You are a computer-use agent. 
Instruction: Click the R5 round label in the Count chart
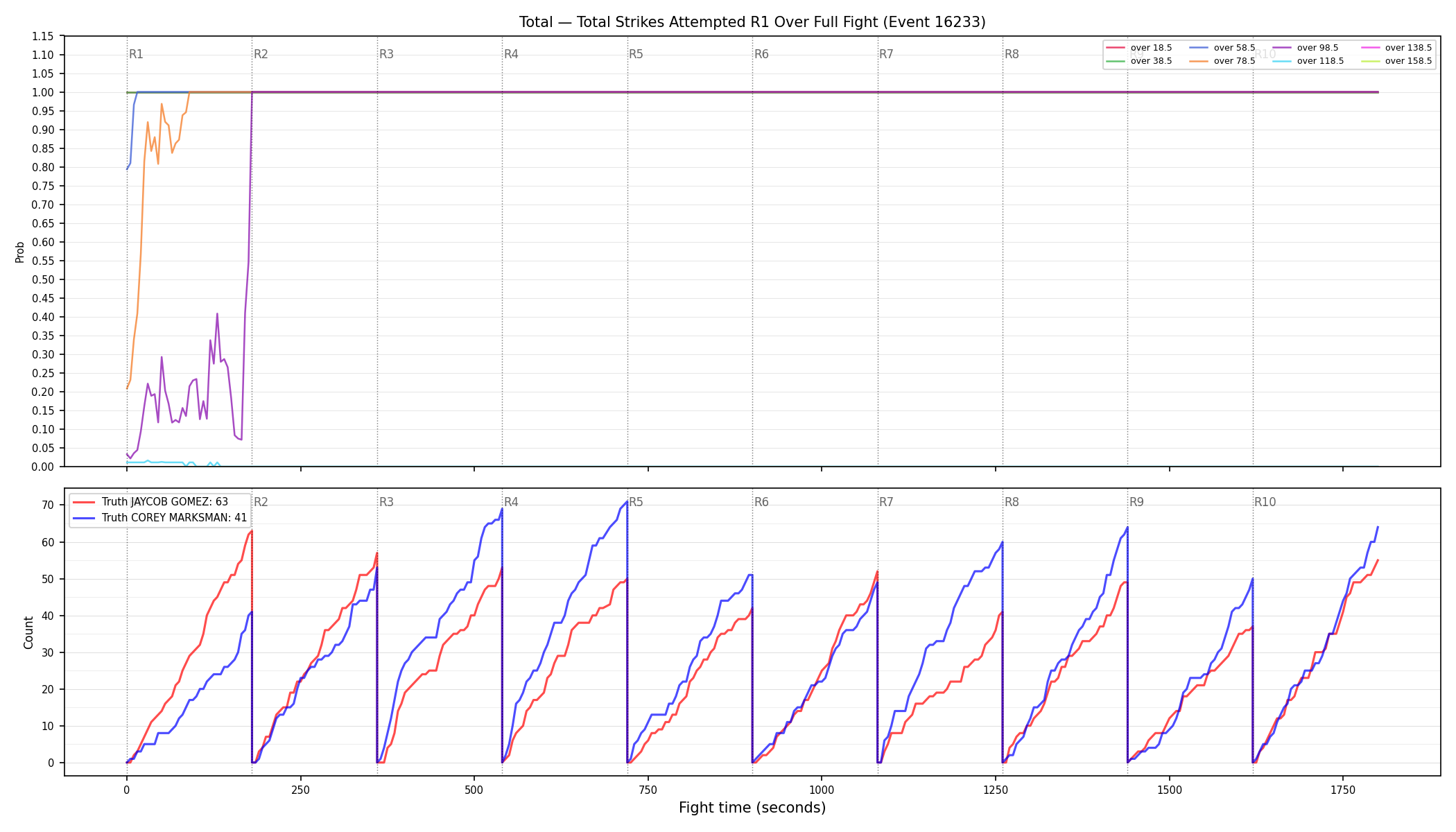(636, 502)
